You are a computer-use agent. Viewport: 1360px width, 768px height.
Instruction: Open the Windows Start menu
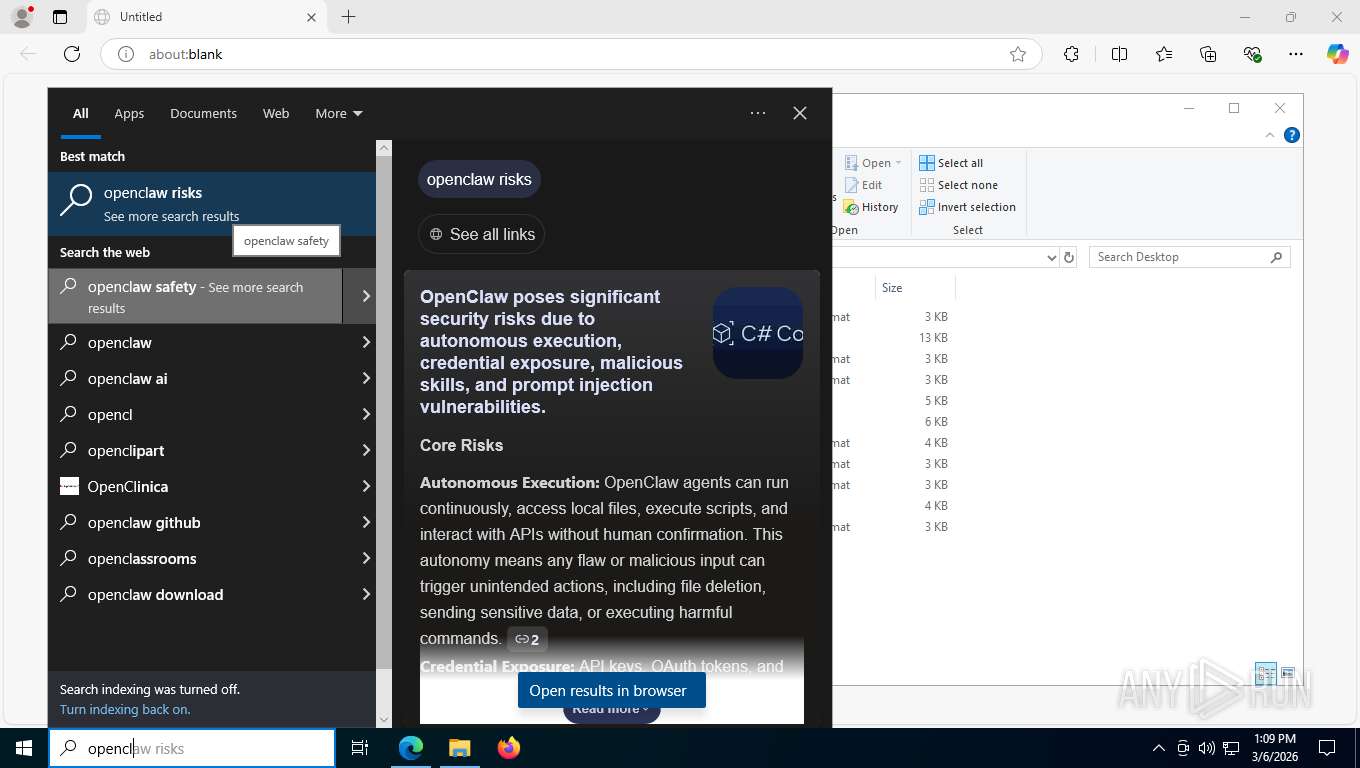point(24,747)
